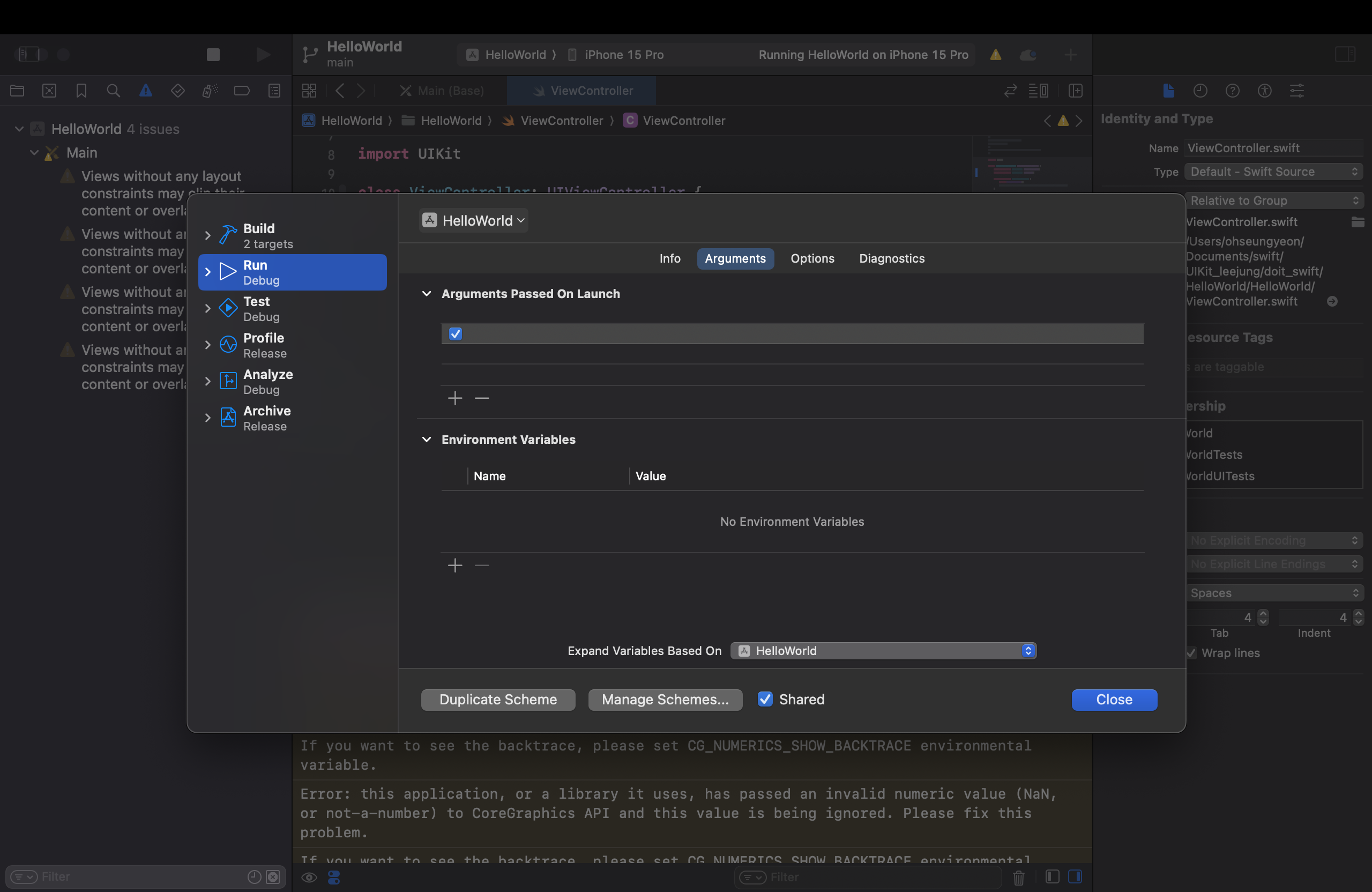Click the navigator Filter field
This screenshot has height=892, width=1372.
tap(145, 876)
